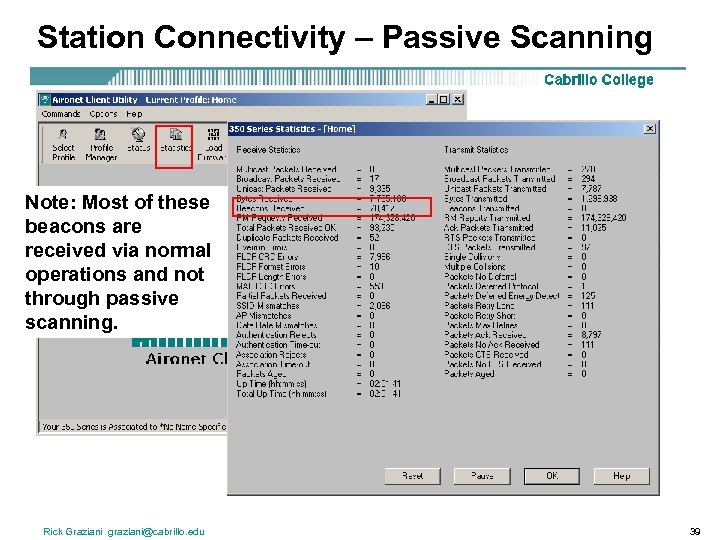
Task: Select the Partial Packets Received label
Action: [281, 296]
